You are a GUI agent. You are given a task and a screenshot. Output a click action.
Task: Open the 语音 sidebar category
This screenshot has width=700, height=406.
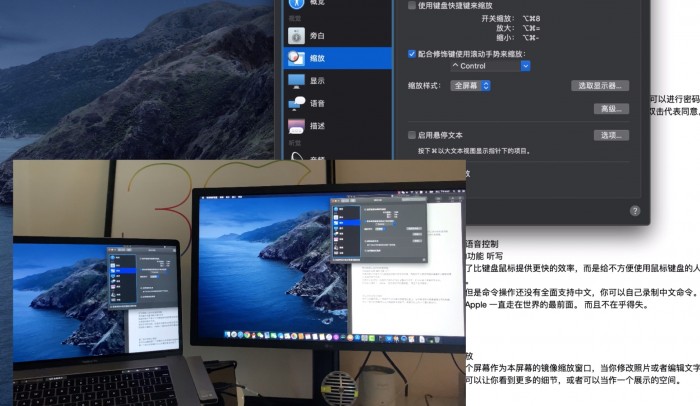338,103
